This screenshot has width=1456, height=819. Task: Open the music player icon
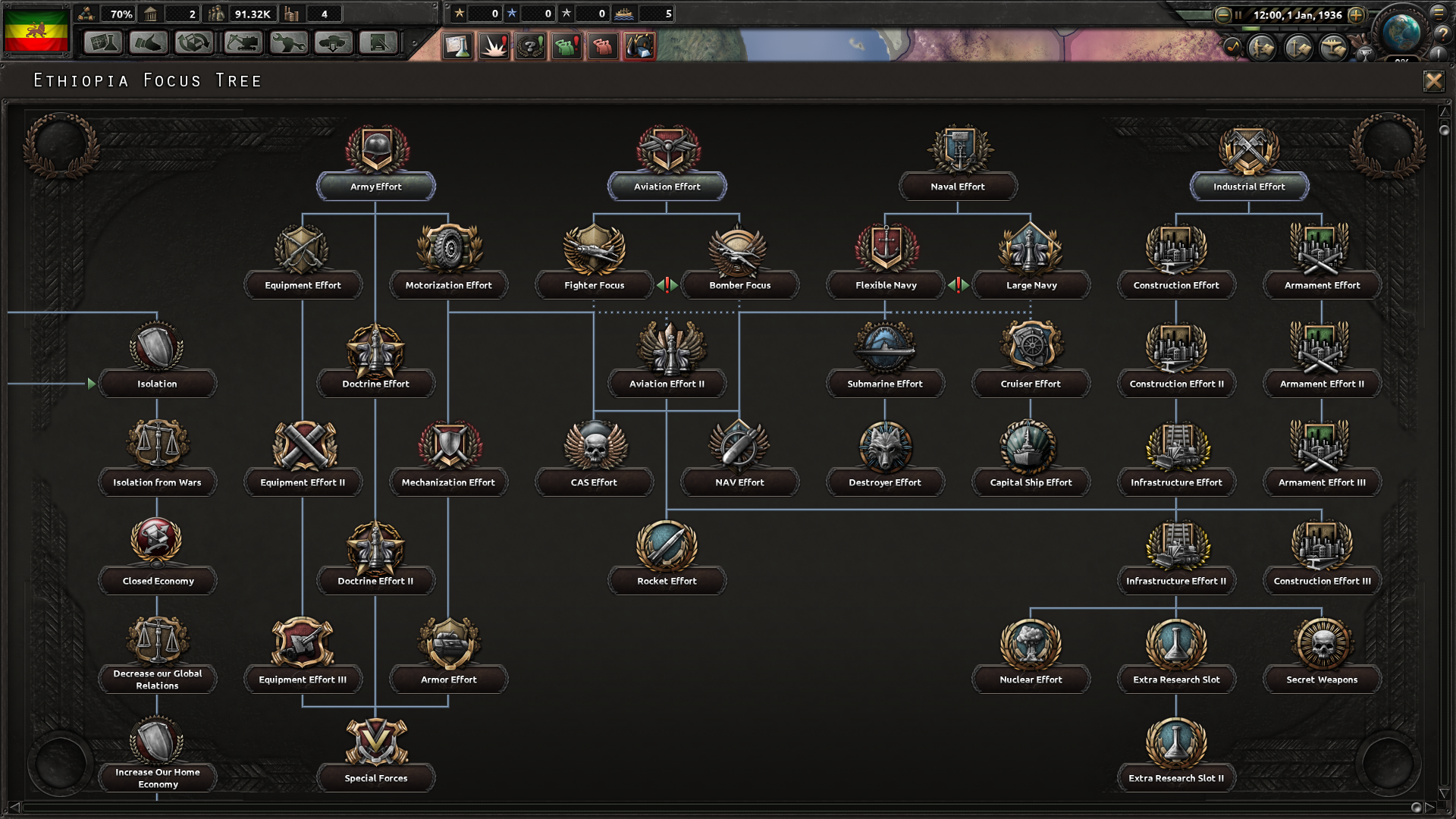1233,47
